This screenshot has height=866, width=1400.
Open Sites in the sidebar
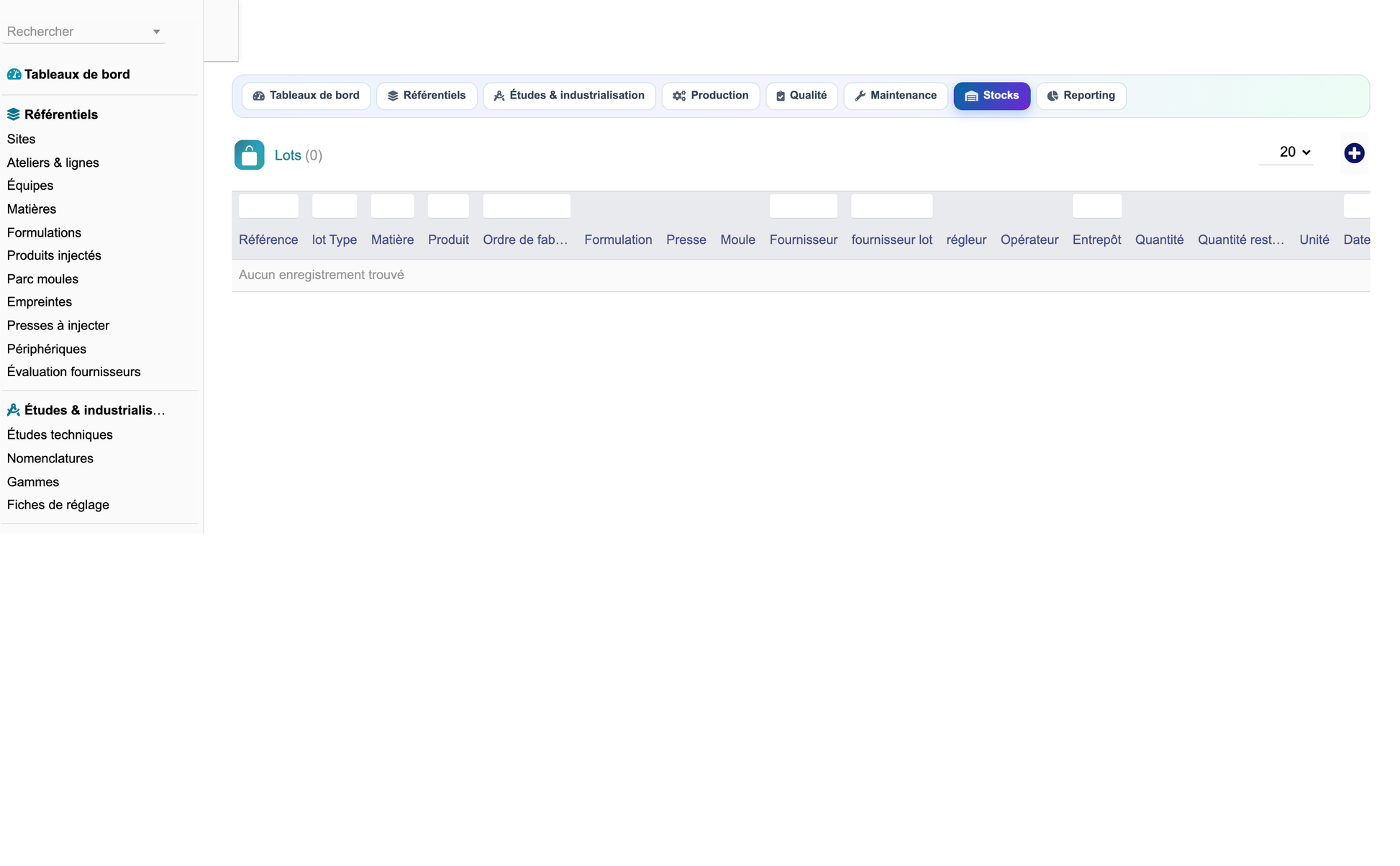[x=21, y=139]
